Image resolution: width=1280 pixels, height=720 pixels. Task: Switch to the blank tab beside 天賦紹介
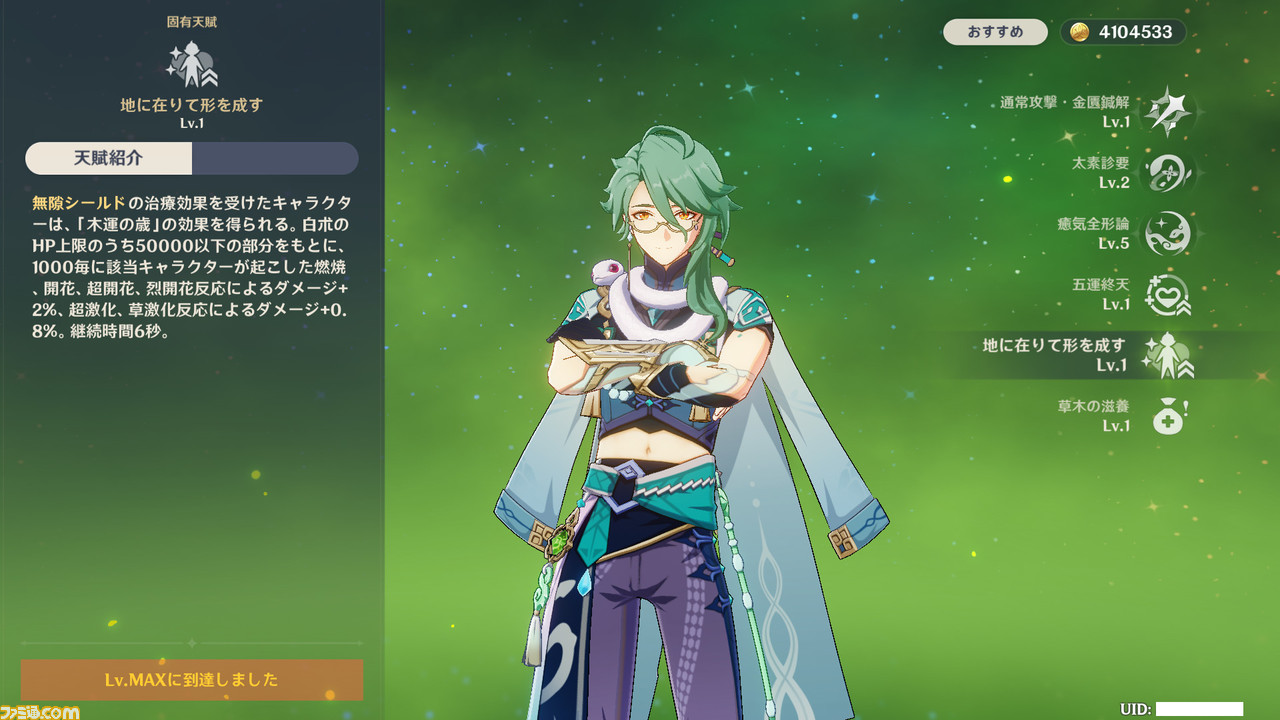tap(275, 158)
